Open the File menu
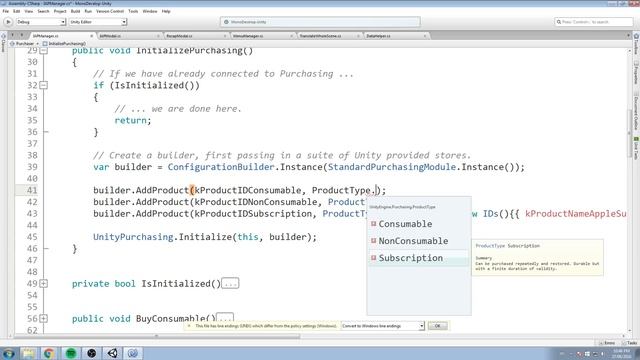 click(5, 11)
